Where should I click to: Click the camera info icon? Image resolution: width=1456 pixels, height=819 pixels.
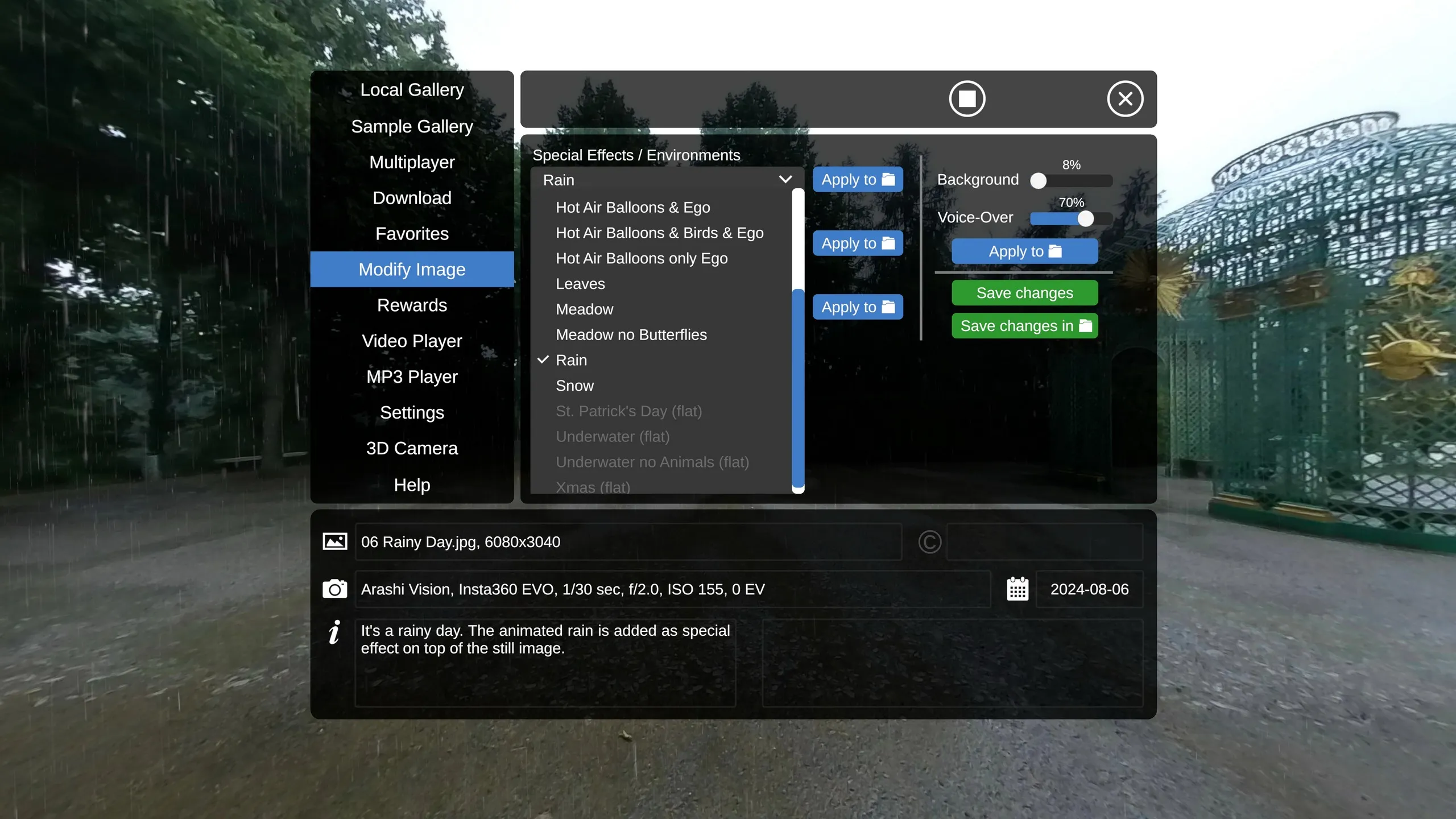click(334, 589)
